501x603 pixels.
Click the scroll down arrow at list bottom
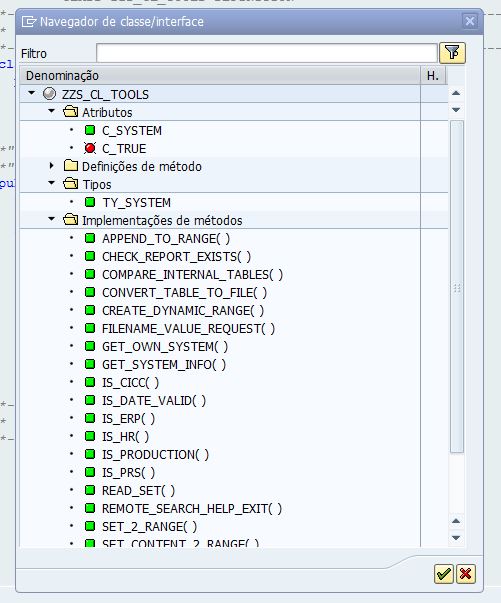tap(456, 538)
